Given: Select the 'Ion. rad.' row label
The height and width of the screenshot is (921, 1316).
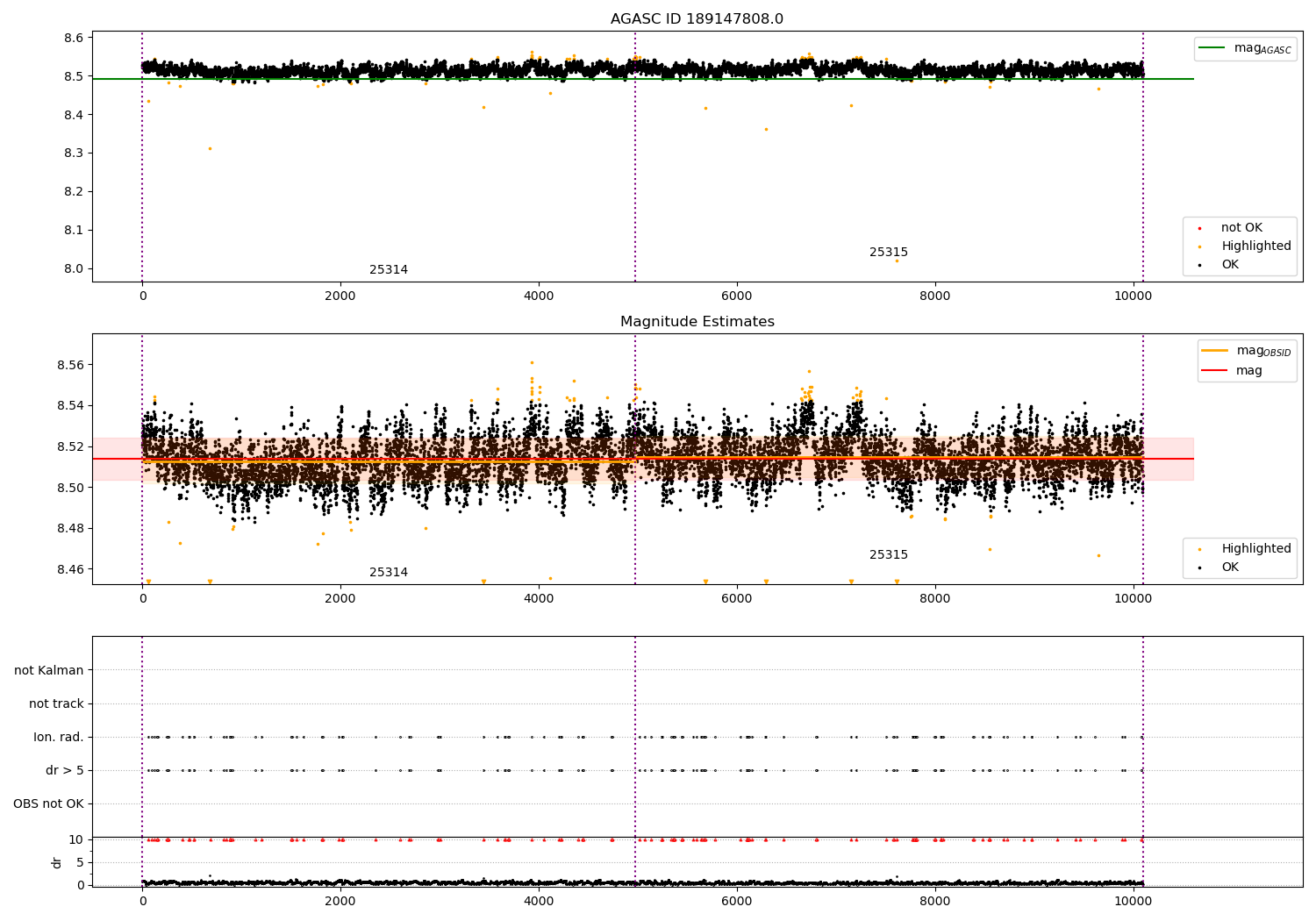Looking at the screenshot, I should coord(59,738).
